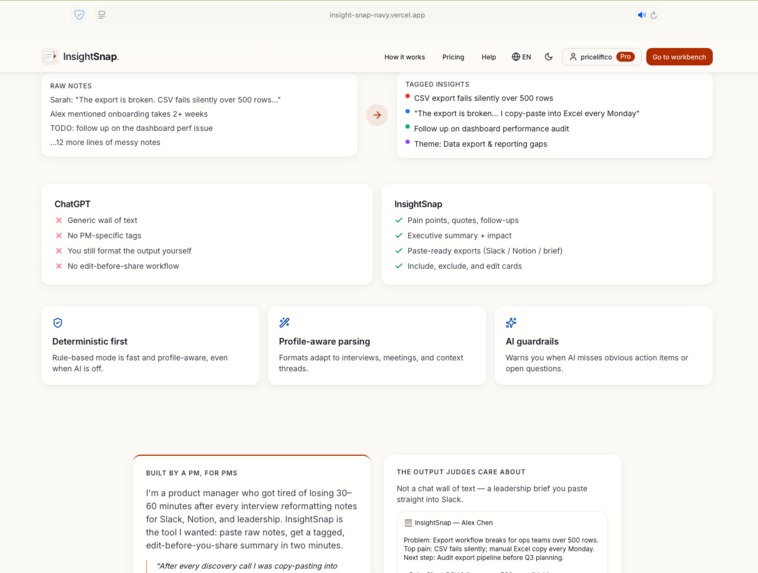Go to the Pricing page
The image size is (758, 573).
click(453, 57)
